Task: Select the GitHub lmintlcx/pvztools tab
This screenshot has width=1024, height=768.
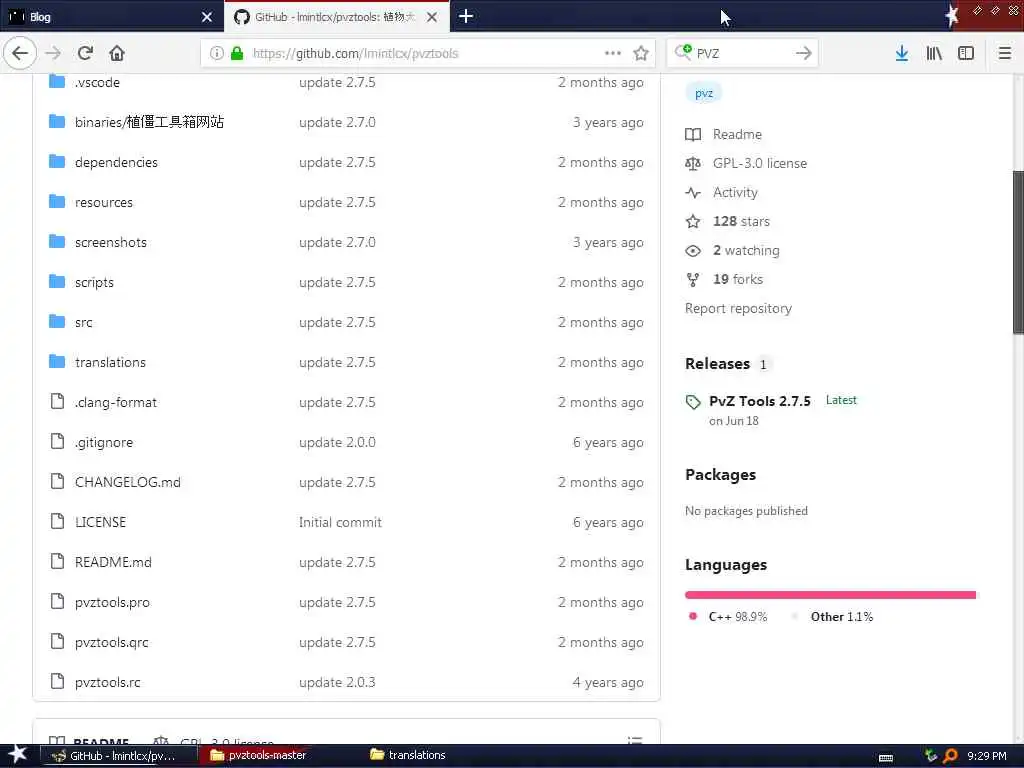Action: click(x=336, y=17)
